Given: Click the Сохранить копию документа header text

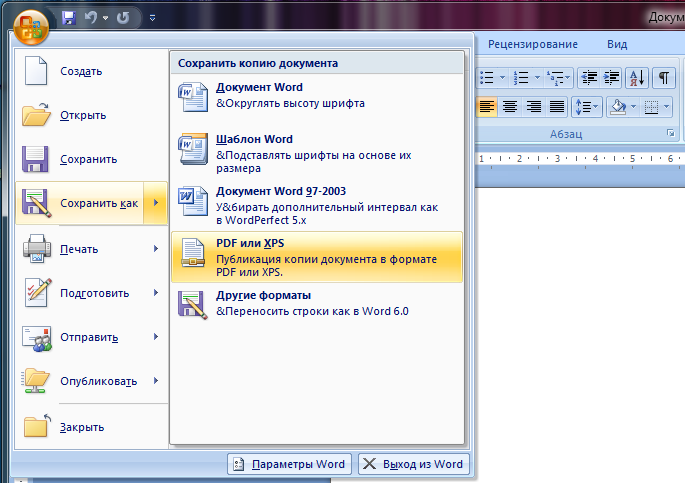Looking at the screenshot, I should (x=258, y=63).
